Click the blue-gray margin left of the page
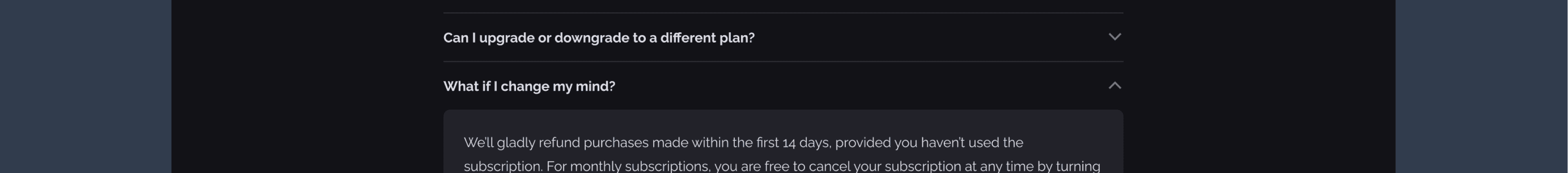The width and height of the screenshot is (1568, 173). click(85, 87)
